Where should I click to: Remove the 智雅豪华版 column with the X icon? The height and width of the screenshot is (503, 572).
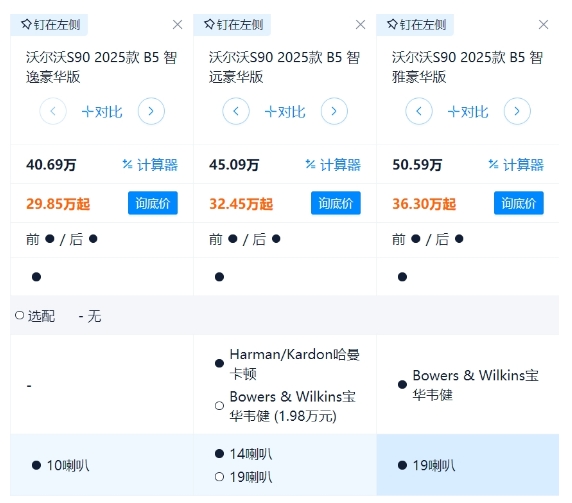tap(544, 25)
